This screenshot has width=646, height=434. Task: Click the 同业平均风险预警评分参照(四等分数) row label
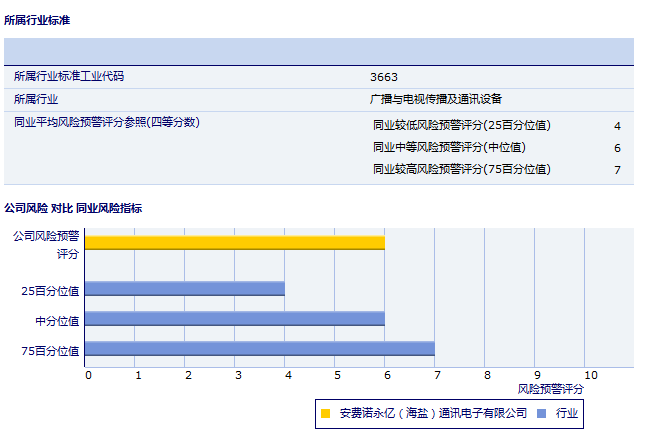click(107, 122)
